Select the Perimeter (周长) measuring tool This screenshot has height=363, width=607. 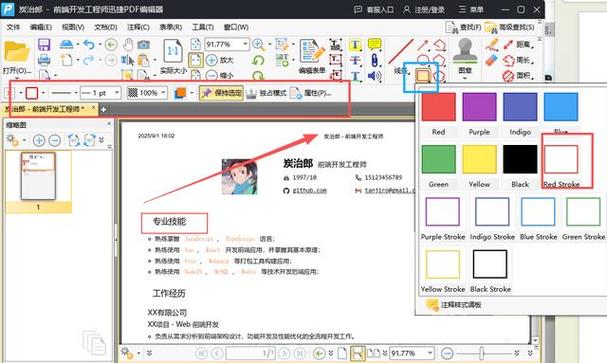(518, 60)
